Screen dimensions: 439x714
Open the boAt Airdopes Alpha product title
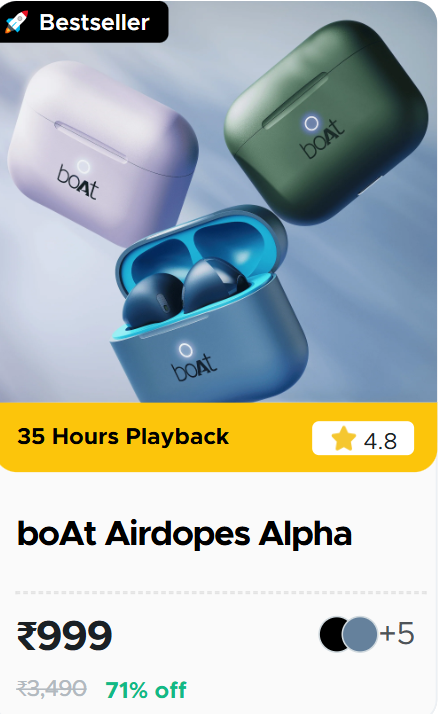point(184,534)
